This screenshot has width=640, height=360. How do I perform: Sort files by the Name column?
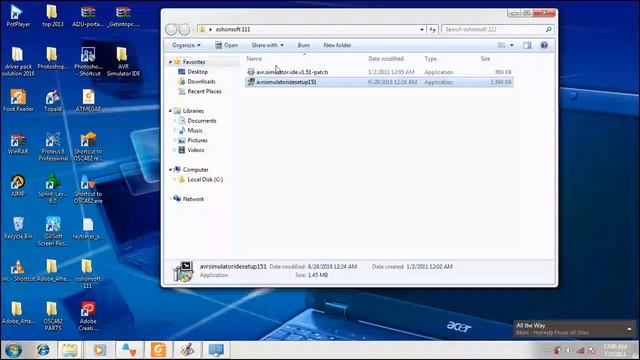[x=254, y=59]
